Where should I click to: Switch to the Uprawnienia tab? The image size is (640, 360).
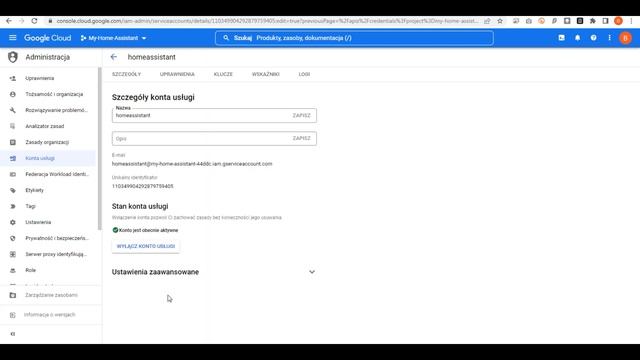click(177, 74)
